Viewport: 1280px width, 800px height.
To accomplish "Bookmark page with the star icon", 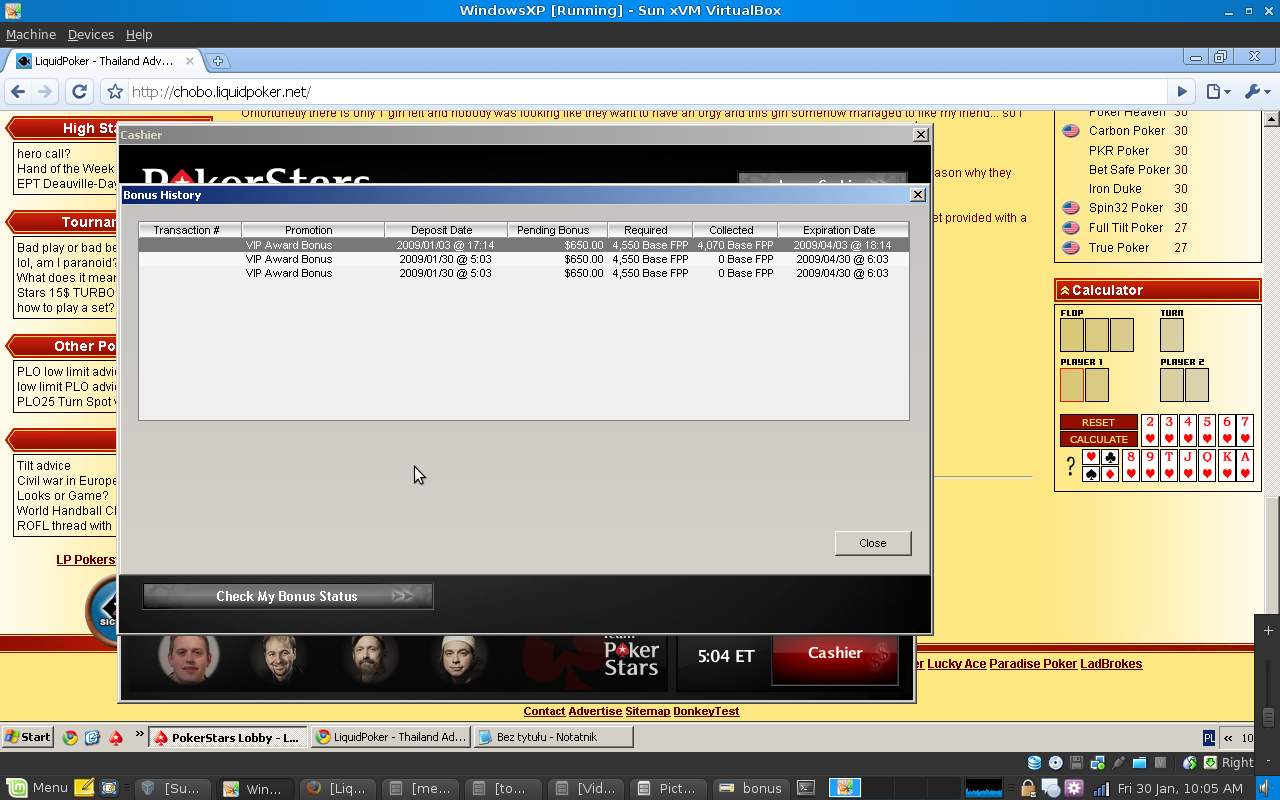I will click(115, 92).
